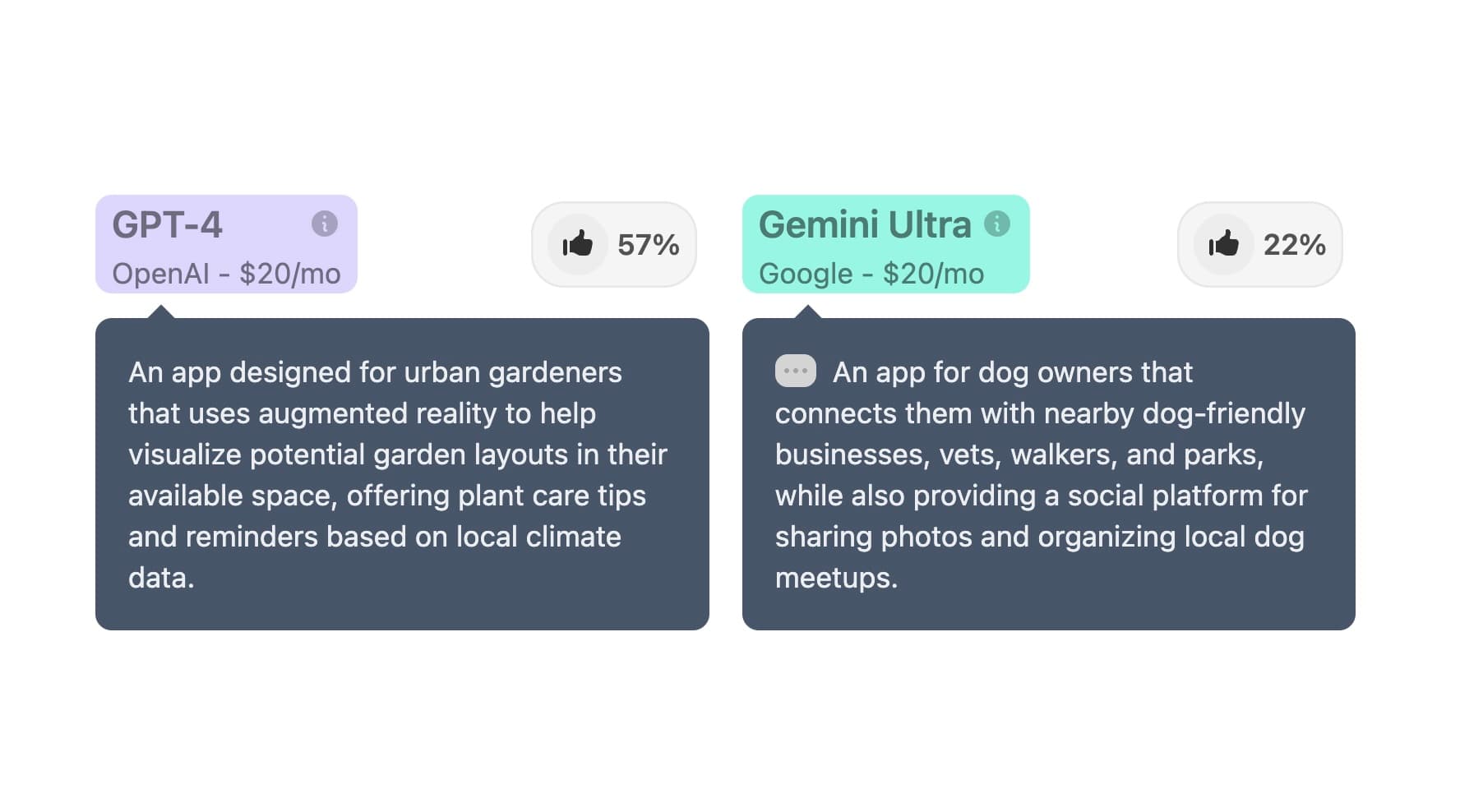Click the bubble pointer arrow under Gemini Ultra
The width and height of the screenshot is (1460, 812).
[808, 312]
